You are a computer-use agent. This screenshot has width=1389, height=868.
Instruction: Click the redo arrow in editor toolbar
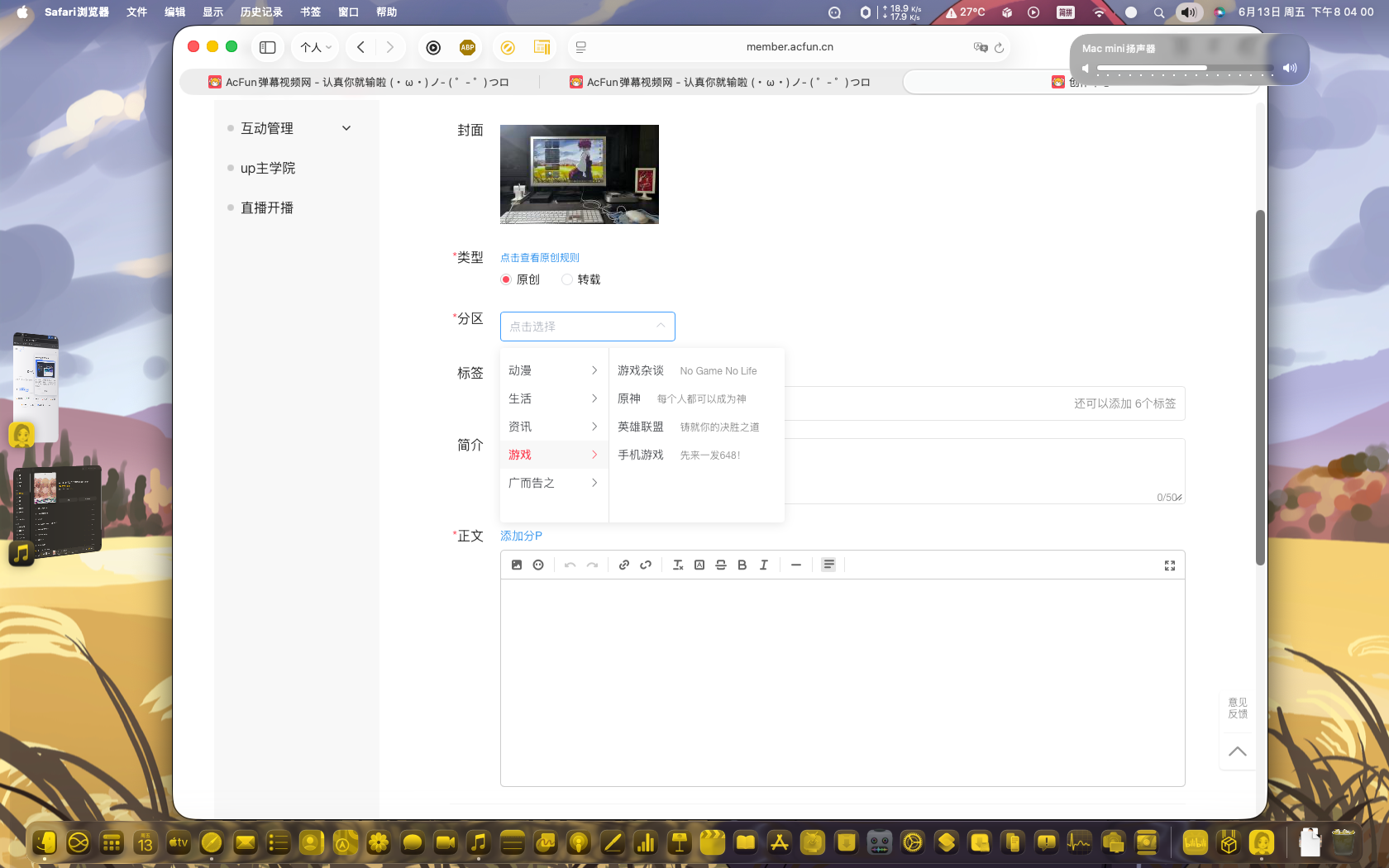[592, 565]
